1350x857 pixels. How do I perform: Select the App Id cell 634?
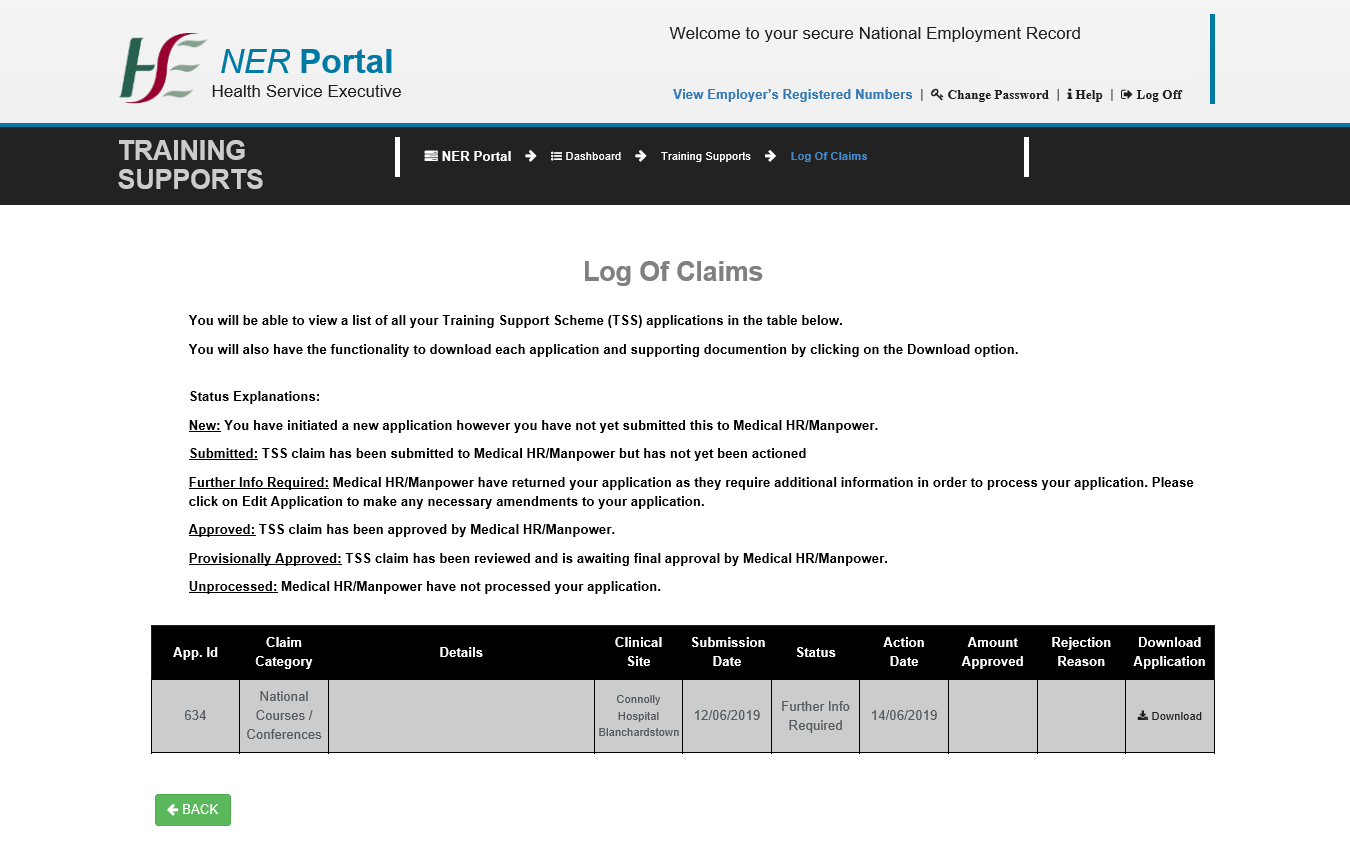click(195, 716)
